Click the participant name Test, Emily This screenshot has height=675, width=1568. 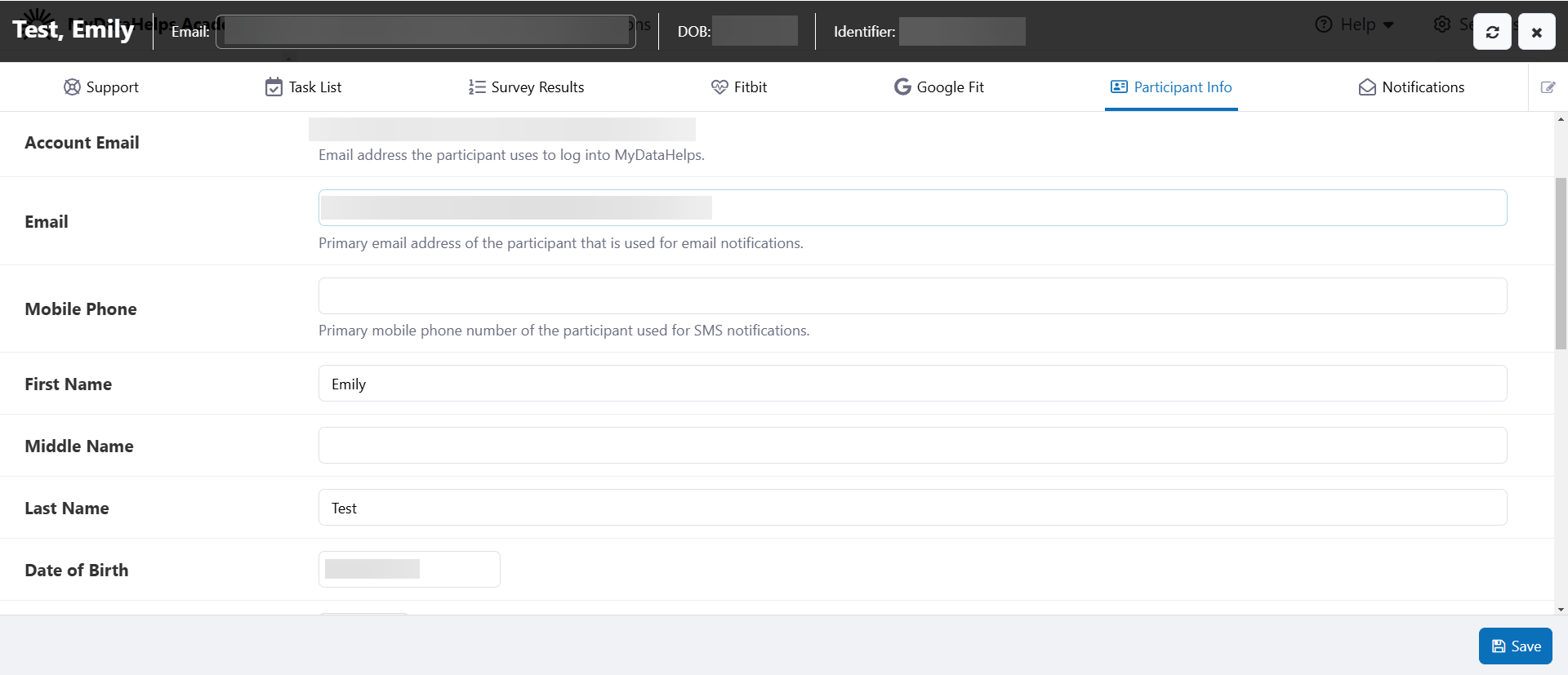click(73, 29)
